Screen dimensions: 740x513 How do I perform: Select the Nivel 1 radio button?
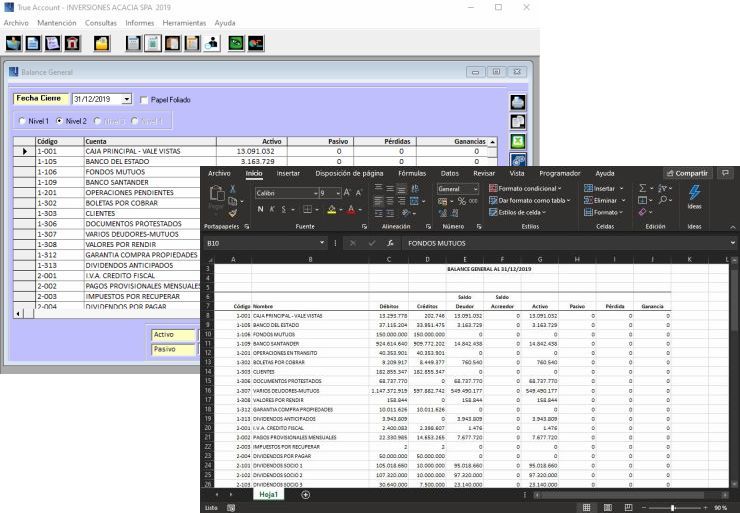click(x=22, y=121)
